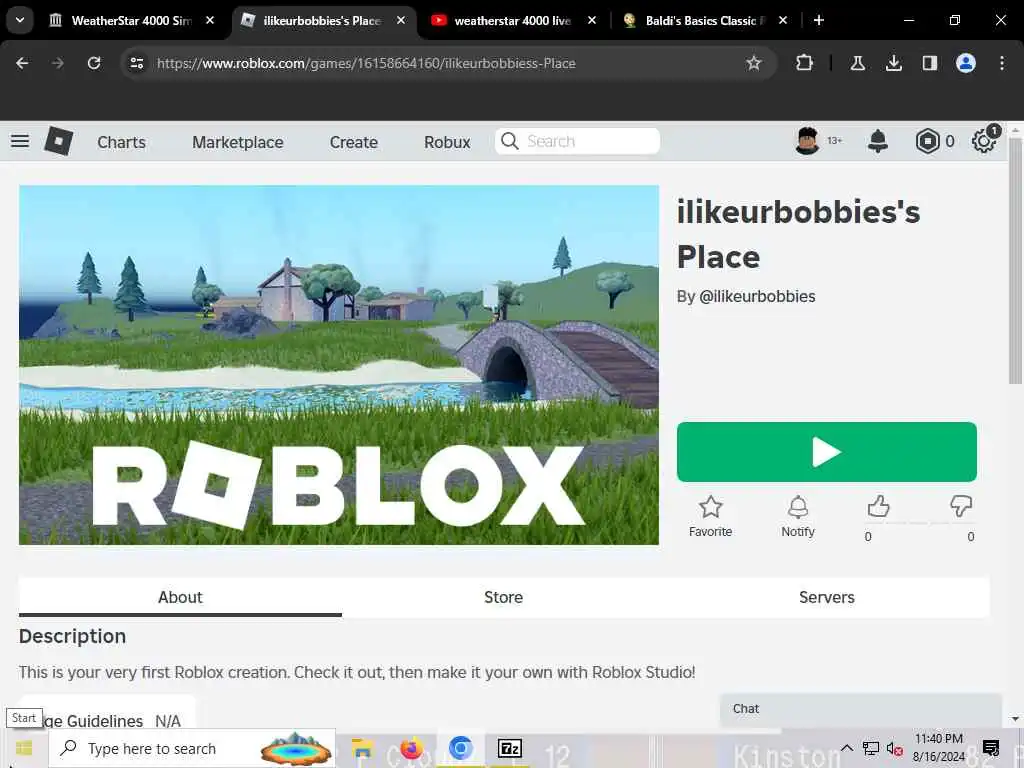Screen dimensions: 1024x768
Task: Open the browser extensions puzzle icon
Action: [x=805, y=63]
